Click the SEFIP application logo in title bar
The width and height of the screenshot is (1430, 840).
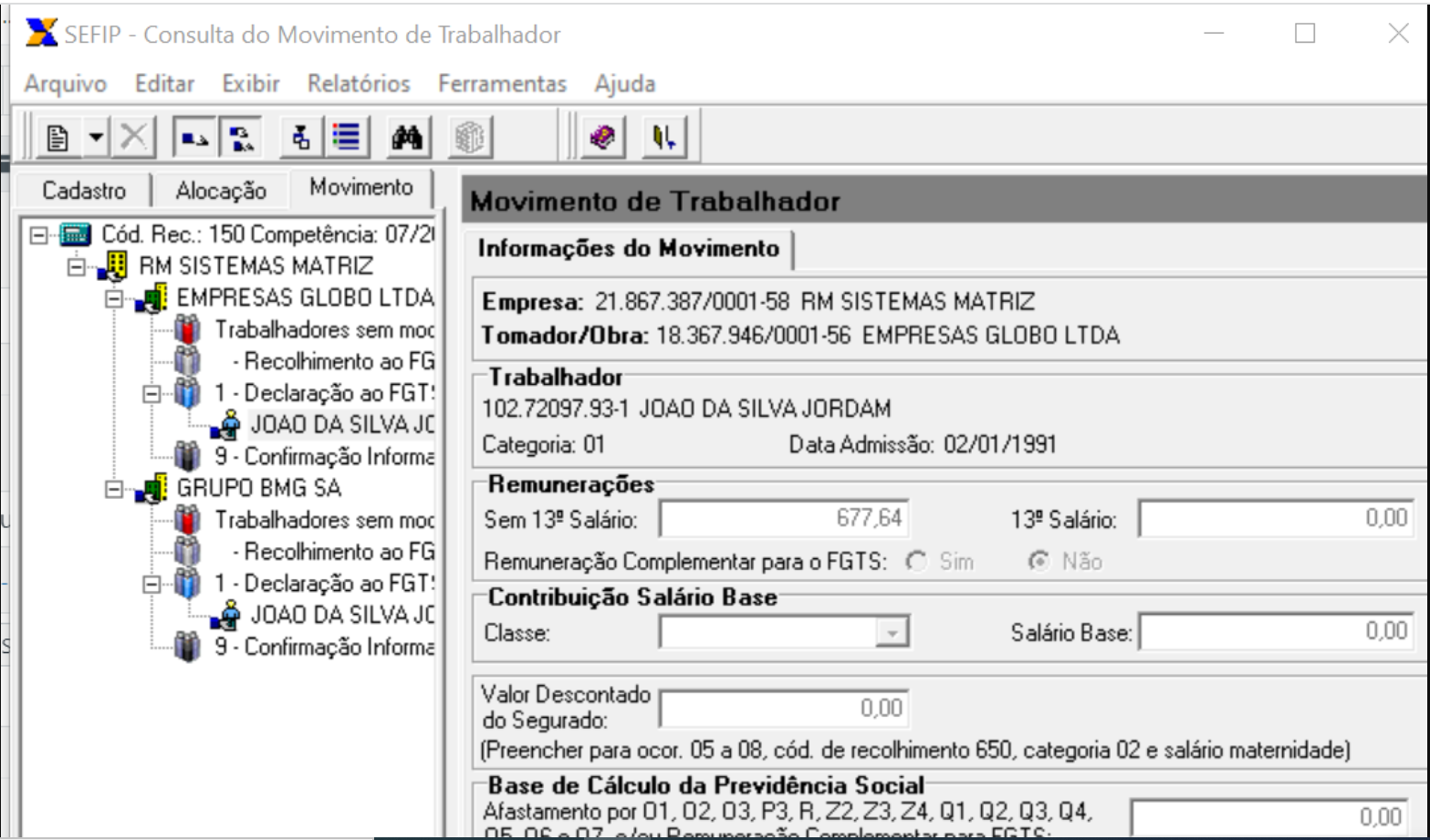point(41,34)
